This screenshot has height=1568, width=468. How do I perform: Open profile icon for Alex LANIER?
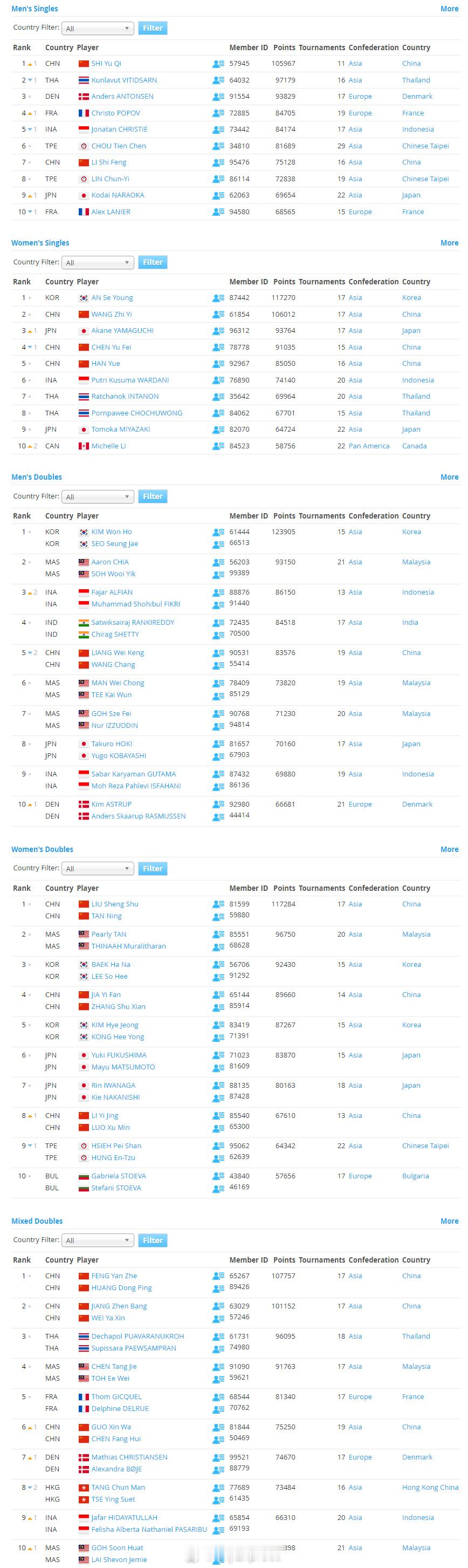pos(218,213)
